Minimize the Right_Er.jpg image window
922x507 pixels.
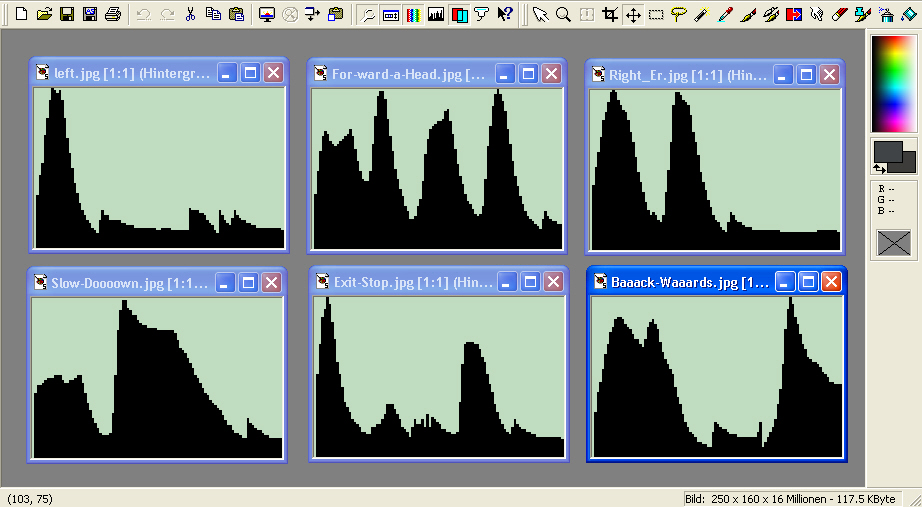(x=783, y=74)
